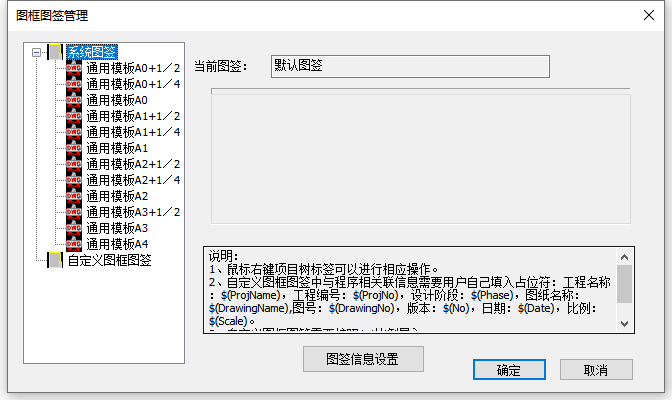This screenshot has height=400, width=672.
Task: Click DWG icon beside 通用模板A1+1/2
Action: coord(74,116)
